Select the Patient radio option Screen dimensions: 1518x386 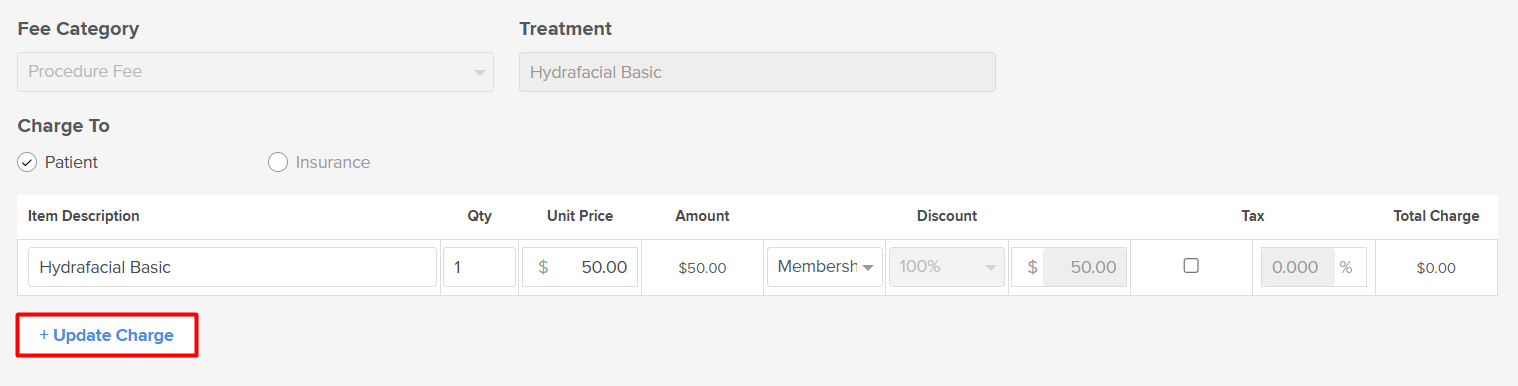tap(58, 162)
